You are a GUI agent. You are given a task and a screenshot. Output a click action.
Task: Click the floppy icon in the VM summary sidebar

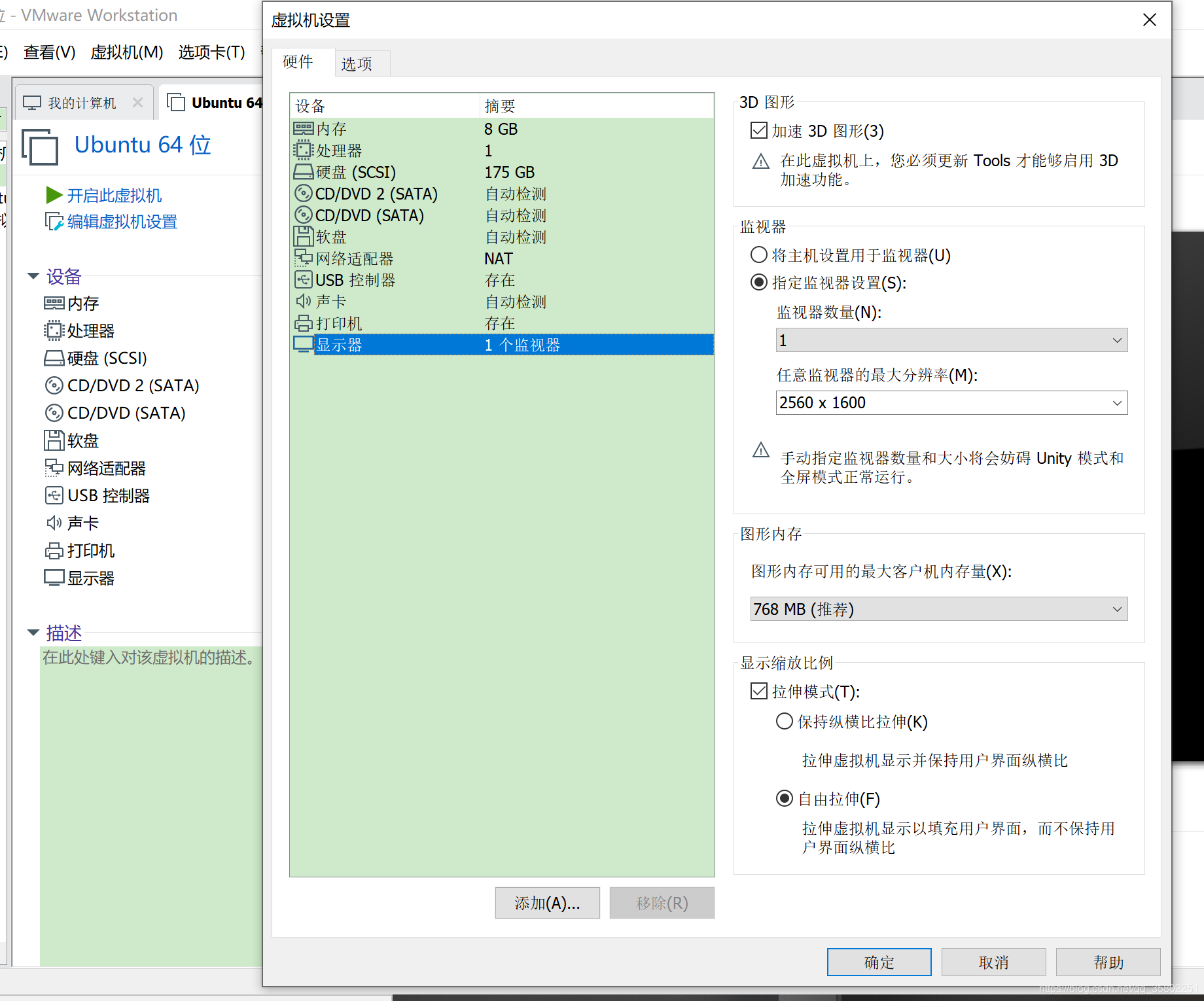(x=54, y=440)
